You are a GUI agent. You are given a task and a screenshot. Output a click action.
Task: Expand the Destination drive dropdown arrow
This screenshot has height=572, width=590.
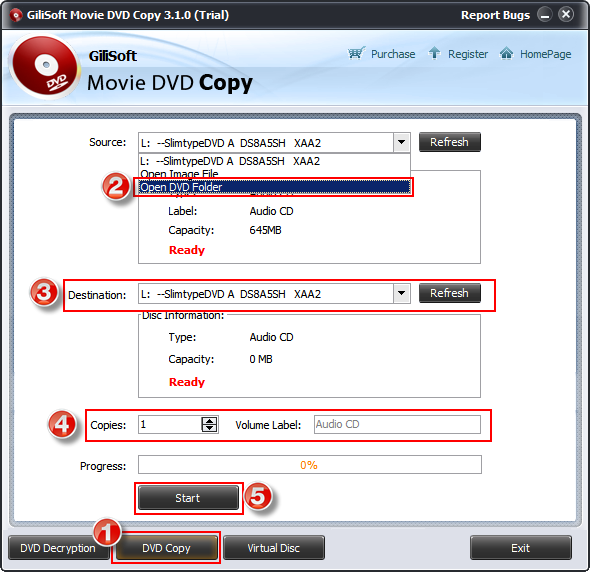[401, 293]
